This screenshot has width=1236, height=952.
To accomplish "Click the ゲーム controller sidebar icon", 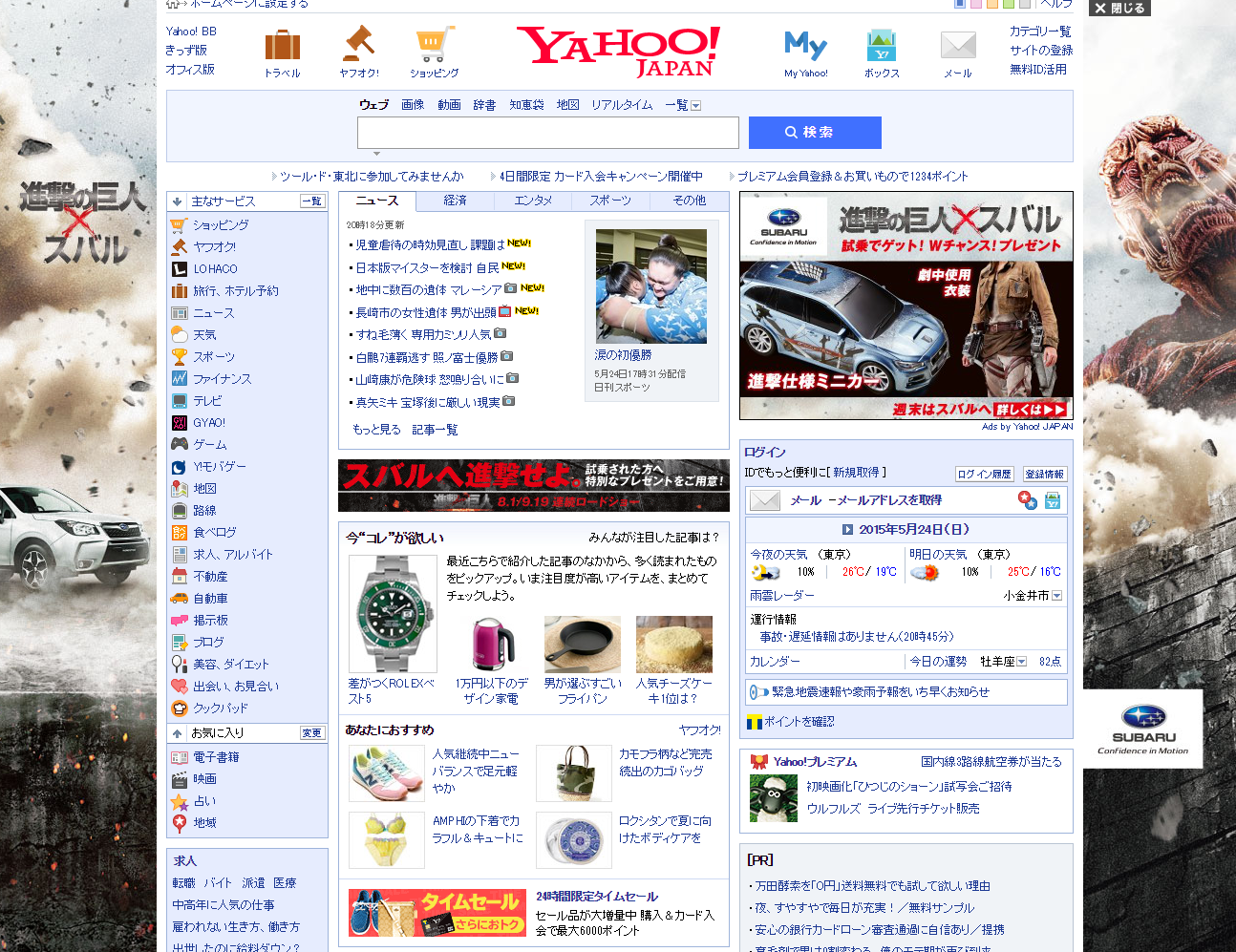I will [x=179, y=445].
